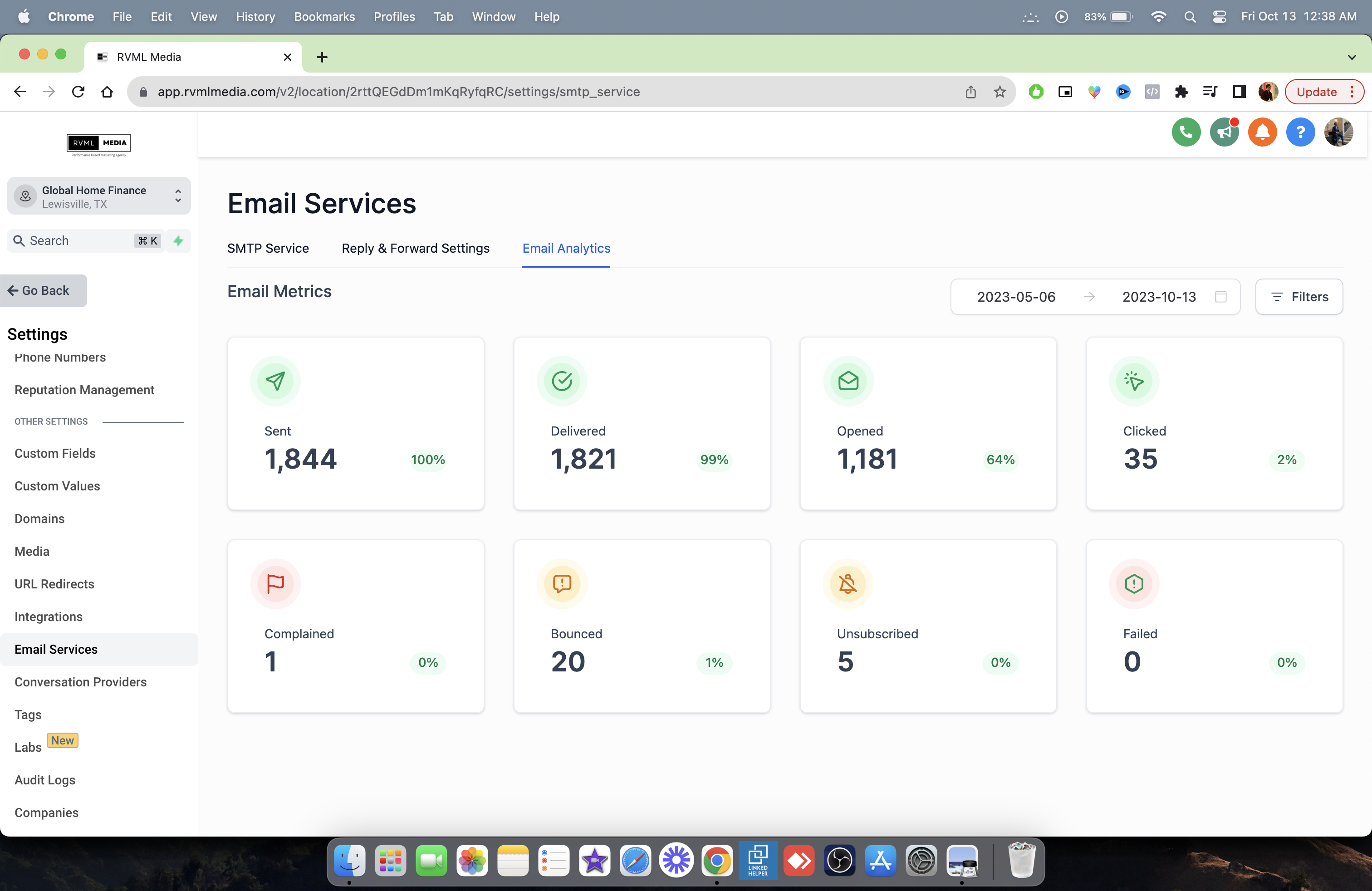Open Spotlight search in menu bar
This screenshot has height=891, width=1372.
coord(1190,17)
